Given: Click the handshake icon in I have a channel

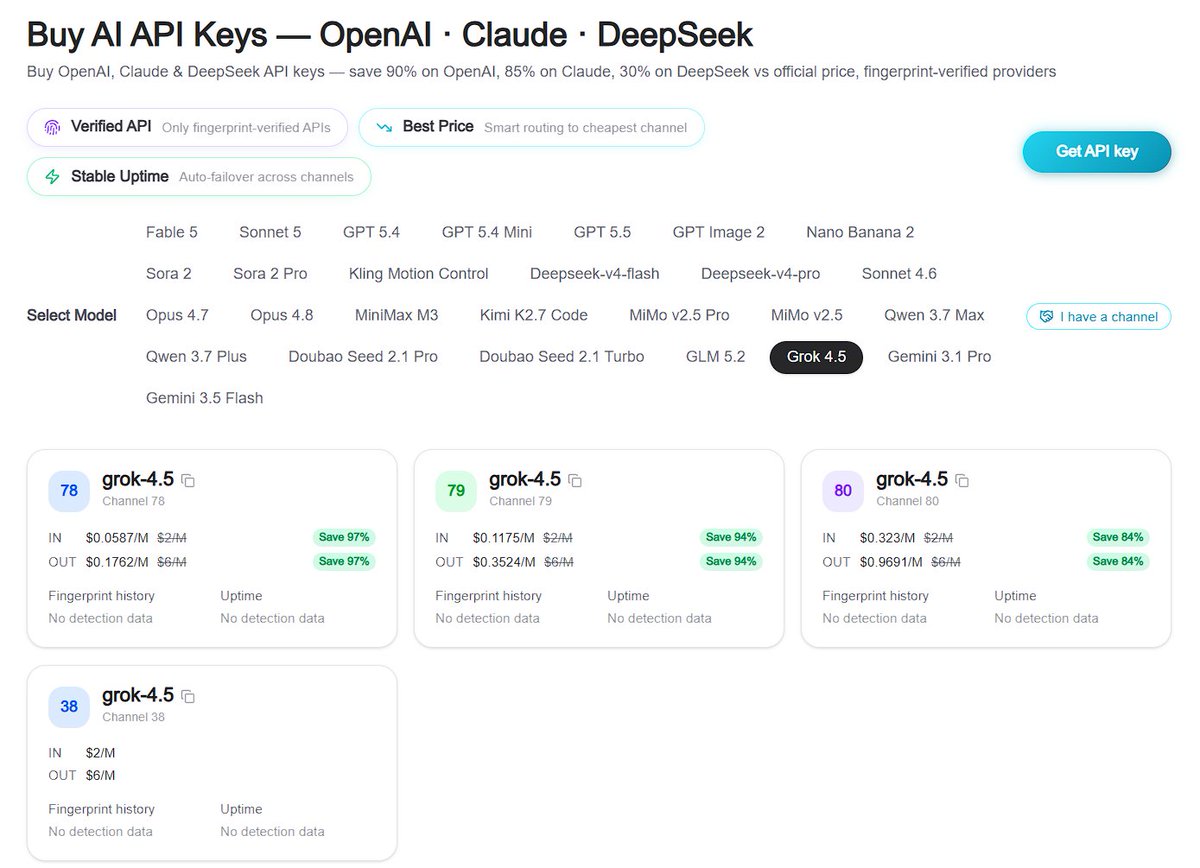Looking at the screenshot, I should click(1046, 316).
